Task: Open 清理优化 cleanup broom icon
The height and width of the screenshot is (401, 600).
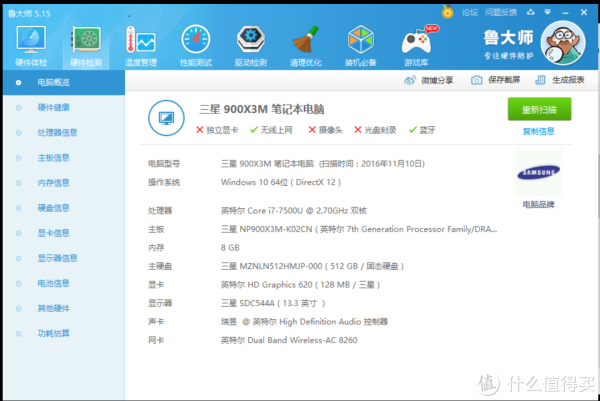Action: (x=305, y=46)
